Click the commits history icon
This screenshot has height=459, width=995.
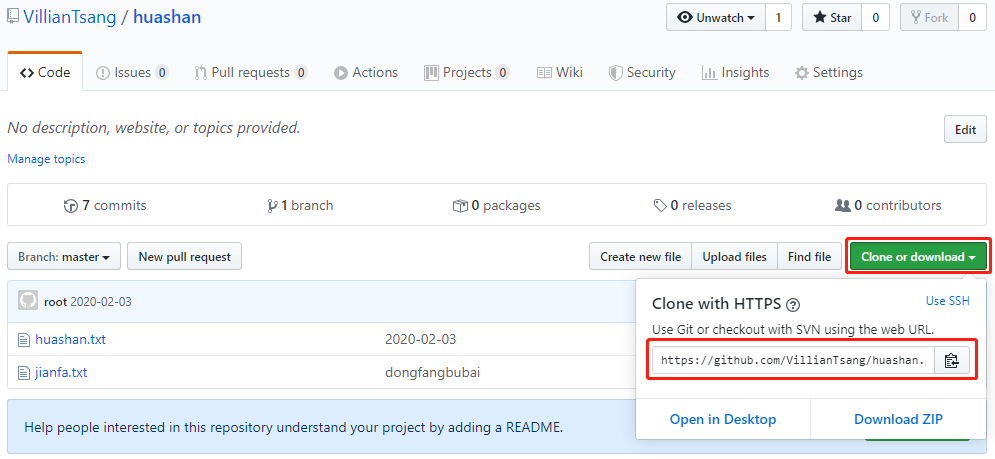[71, 206]
